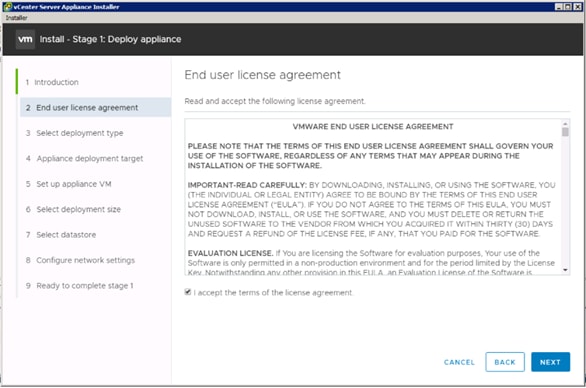
Task: Click the EVALUATION LICENSE paragraph heading
Action: click(x=230, y=253)
